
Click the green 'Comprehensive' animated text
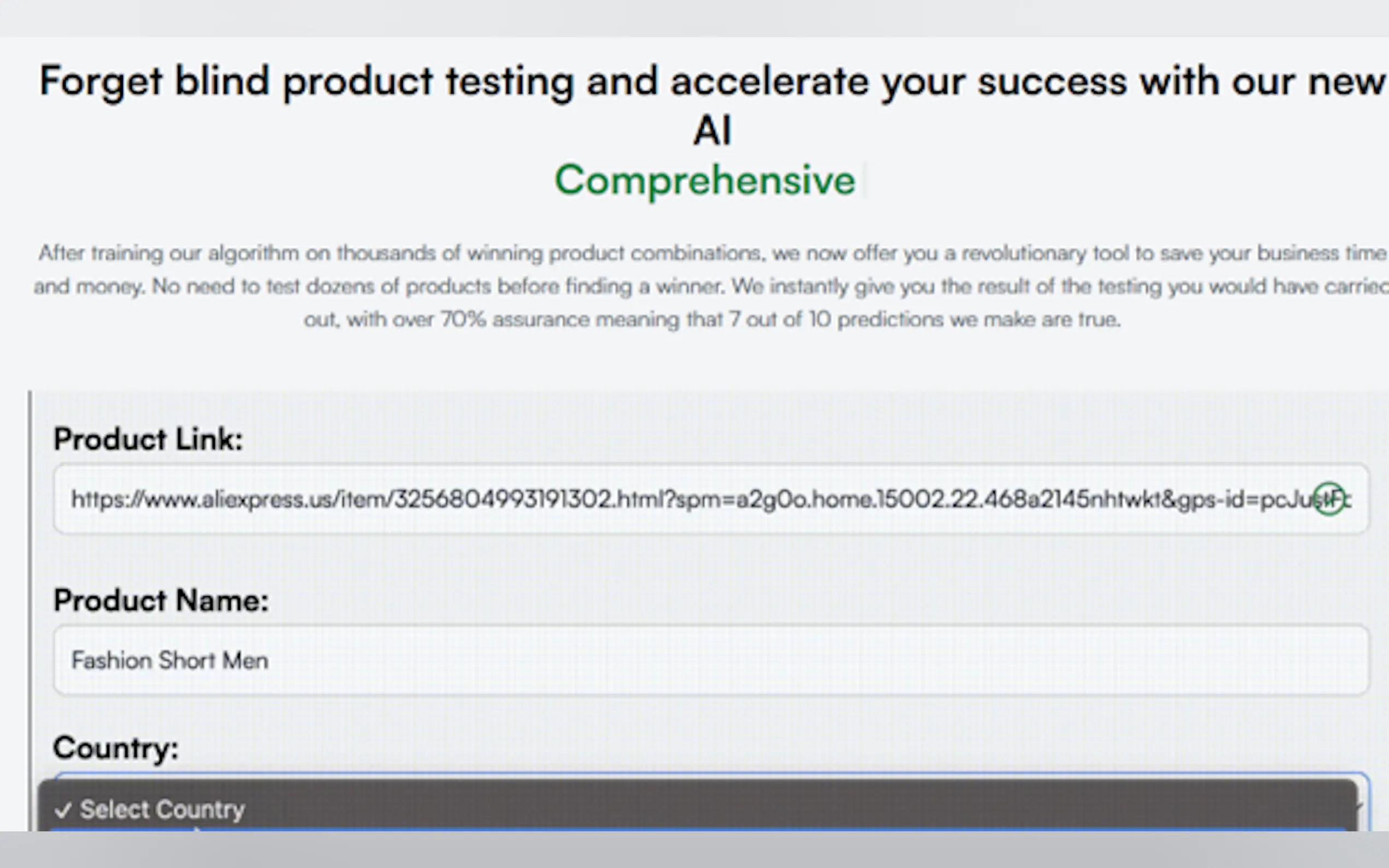pyautogui.click(x=704, y=180)
